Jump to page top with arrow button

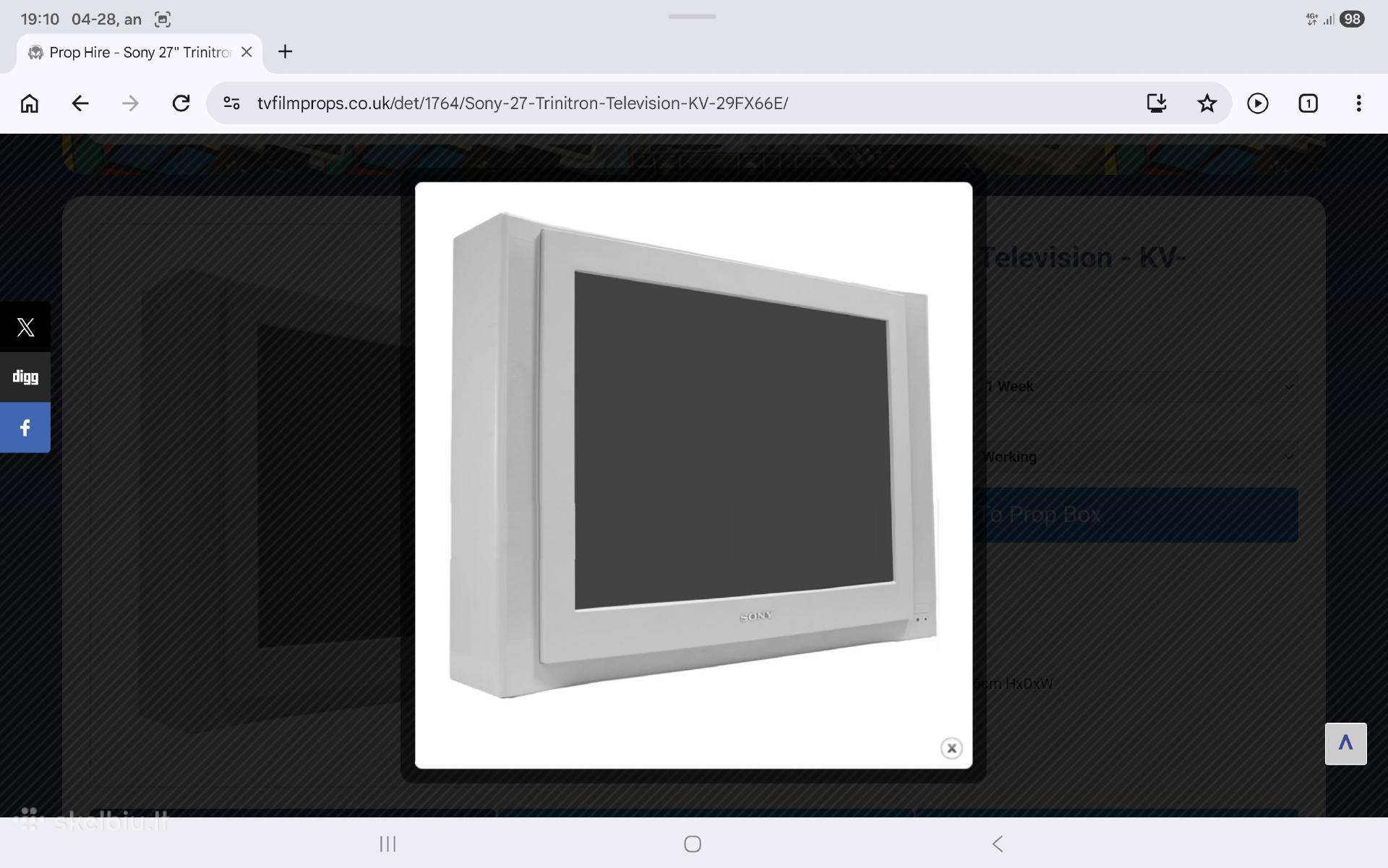coord(1345,744)
